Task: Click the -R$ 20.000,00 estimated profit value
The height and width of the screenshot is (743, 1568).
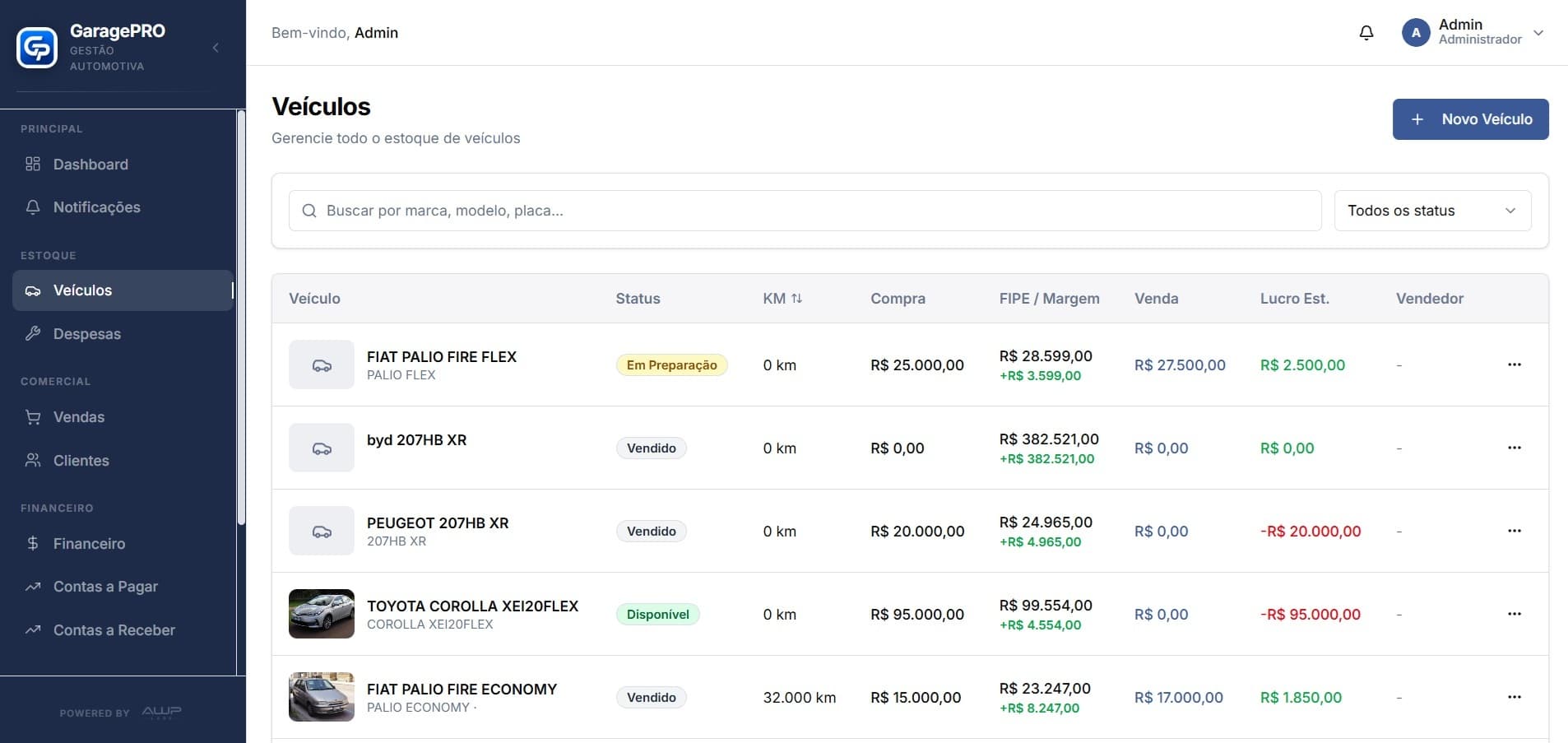Action: tap(1311, 531)
